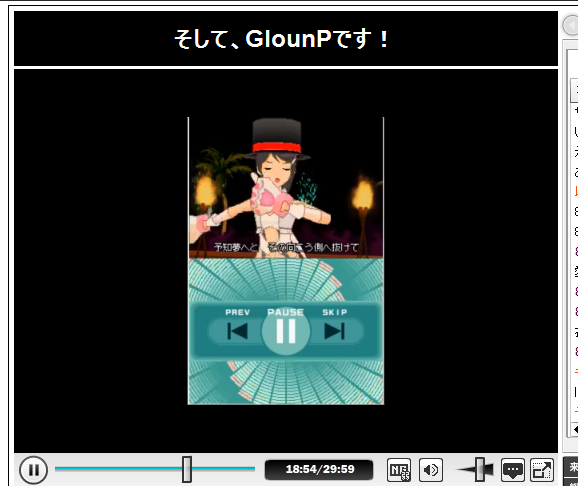Select the first red comment in list
578x486 pixels.
[x=576, y=191]
